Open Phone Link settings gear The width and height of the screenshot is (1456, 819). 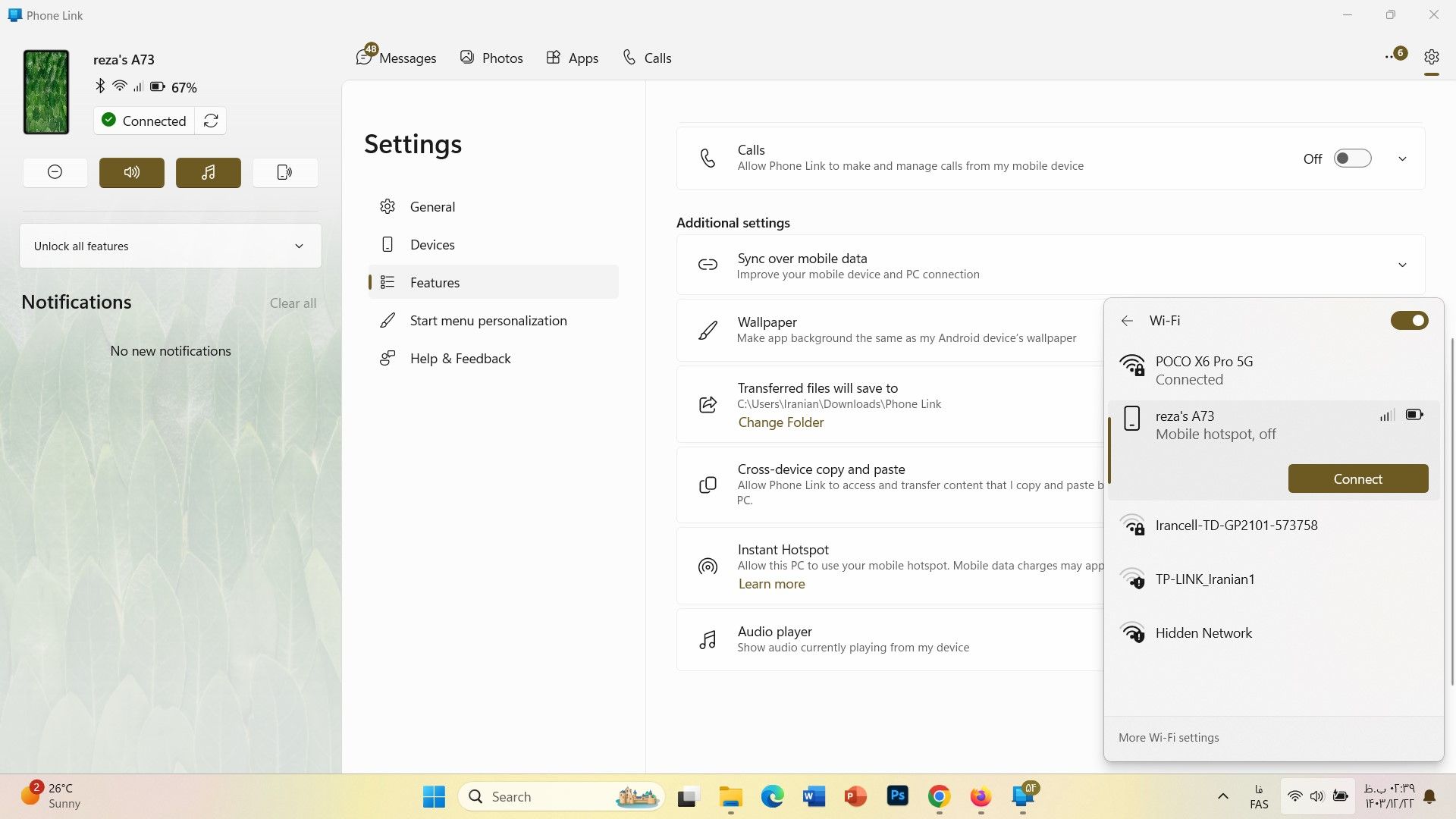pyautogui.click(x=1431, y=57)
